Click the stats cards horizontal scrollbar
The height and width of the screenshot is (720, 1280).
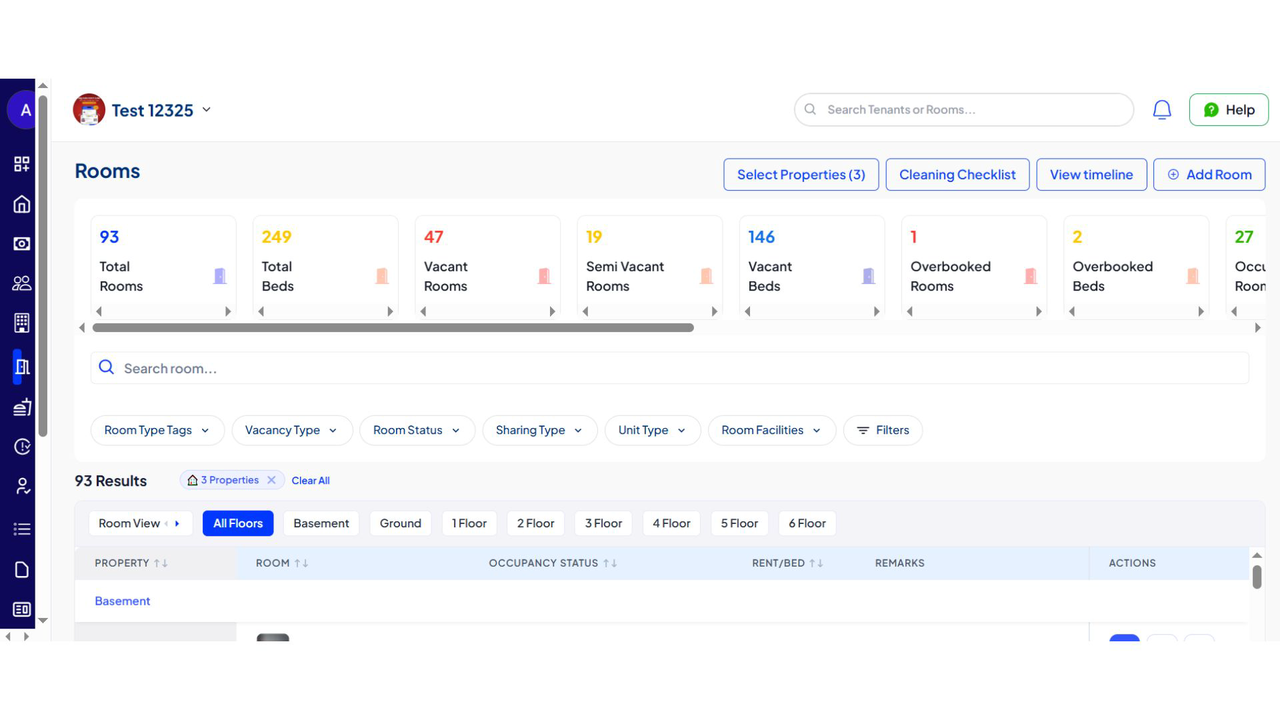[393, 328]
